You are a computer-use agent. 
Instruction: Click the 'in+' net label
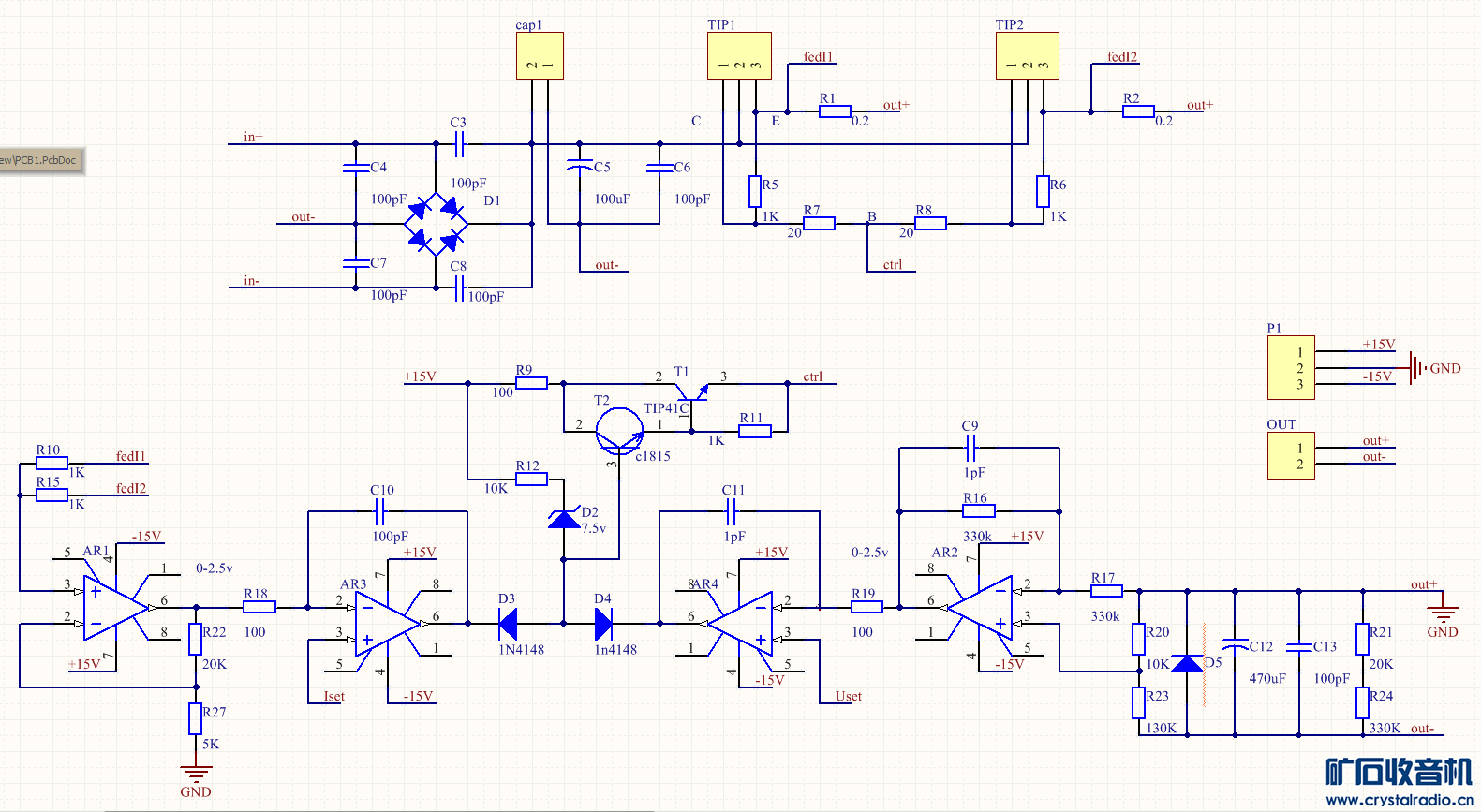pos(253,137)
